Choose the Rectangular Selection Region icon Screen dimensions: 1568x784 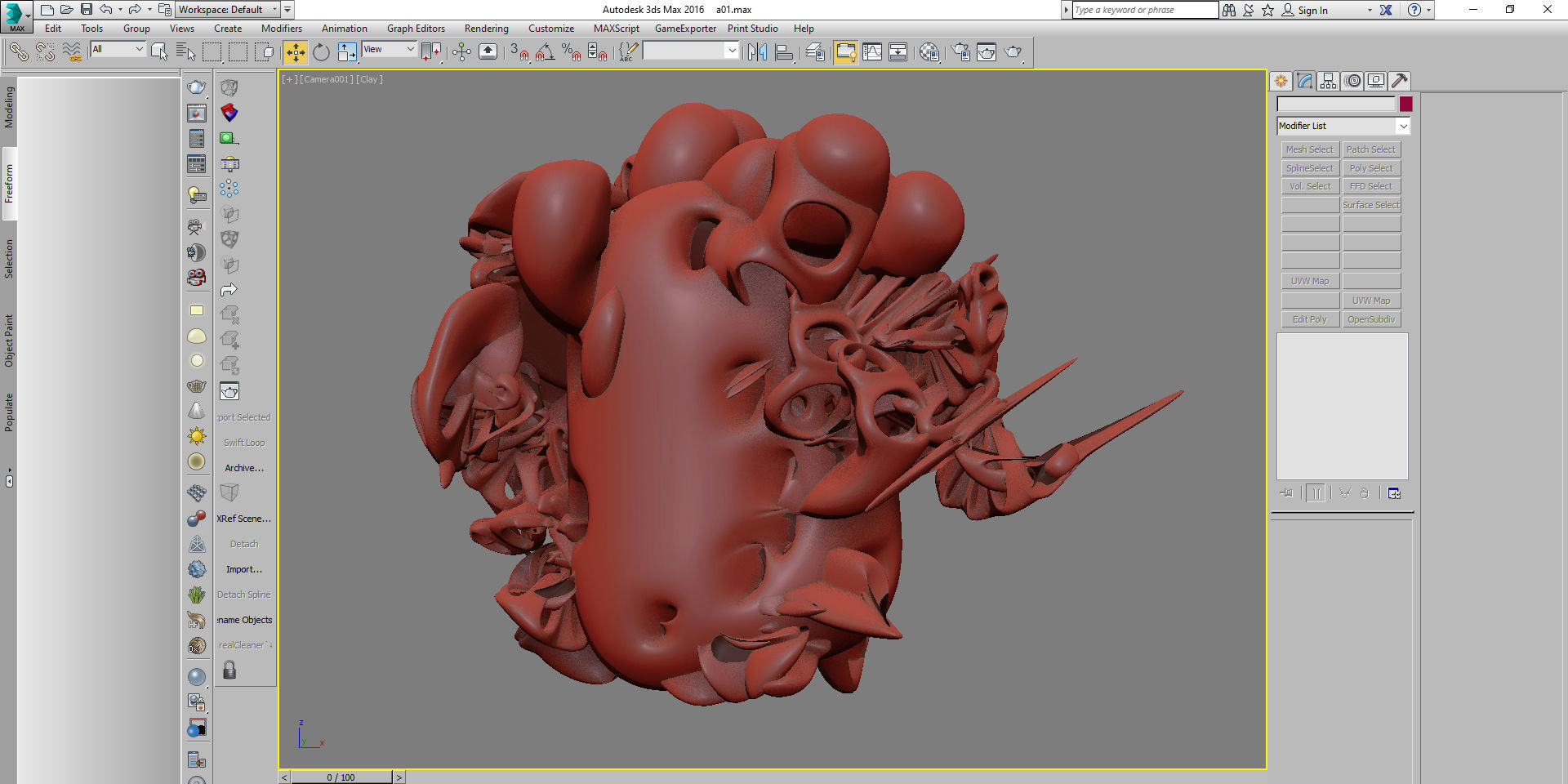coord(212,52)
